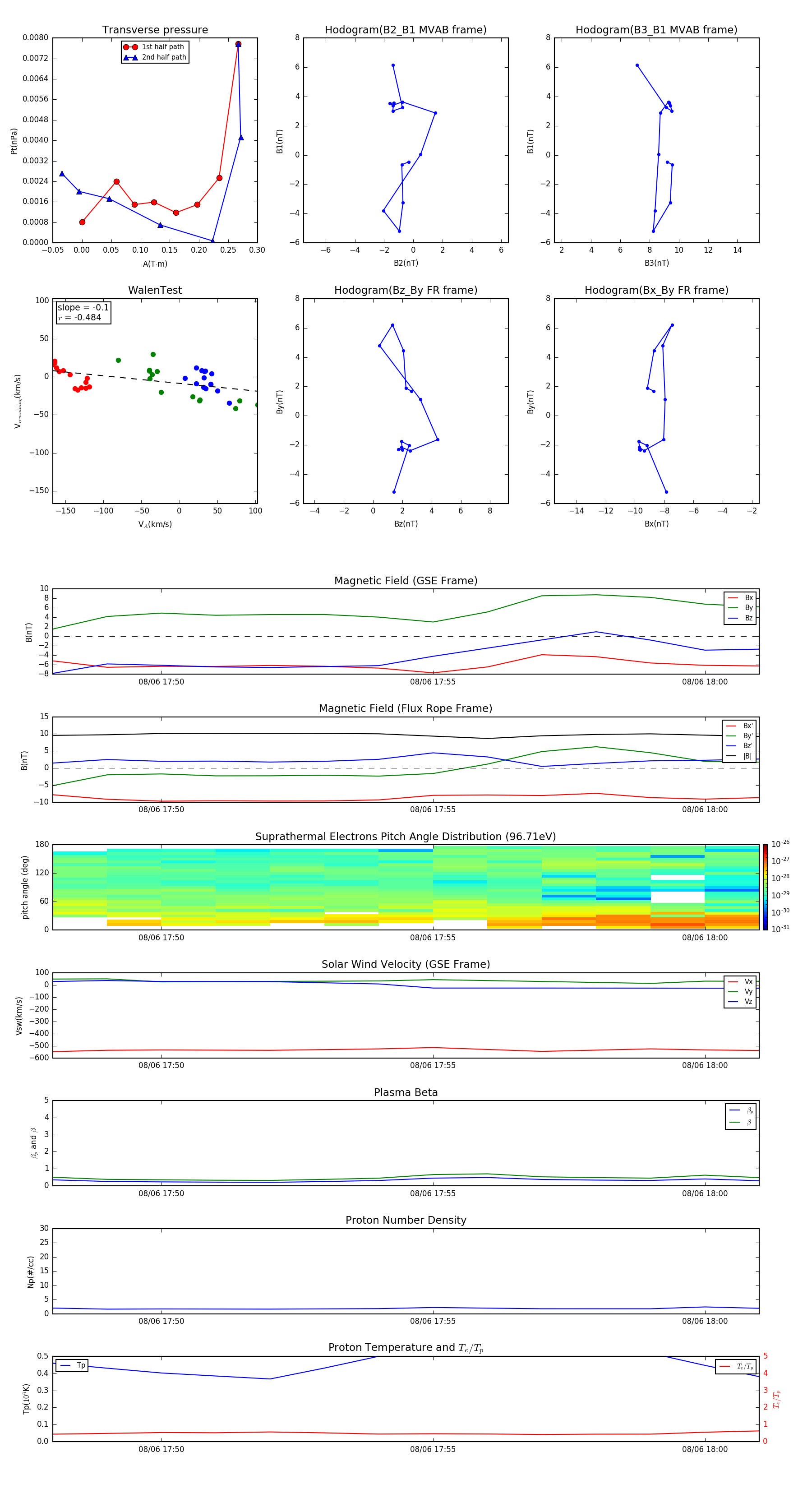
Task: Select the "r = -0.484" annotation
Action: [80, 317]
